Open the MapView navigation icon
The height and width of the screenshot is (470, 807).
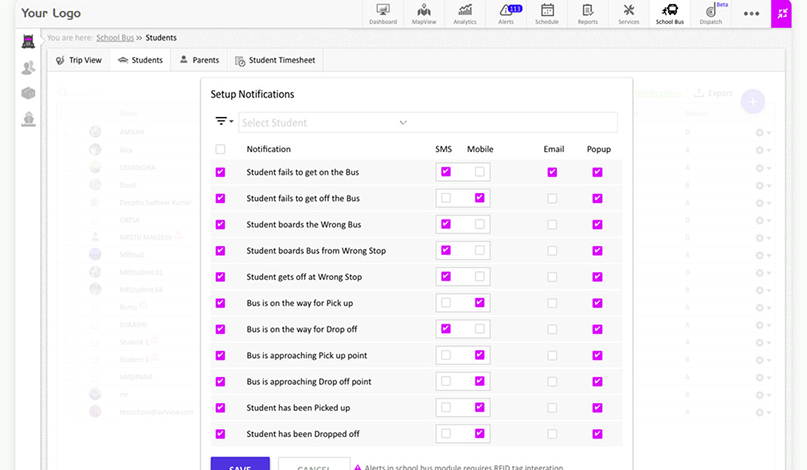[x=424, y=14]
